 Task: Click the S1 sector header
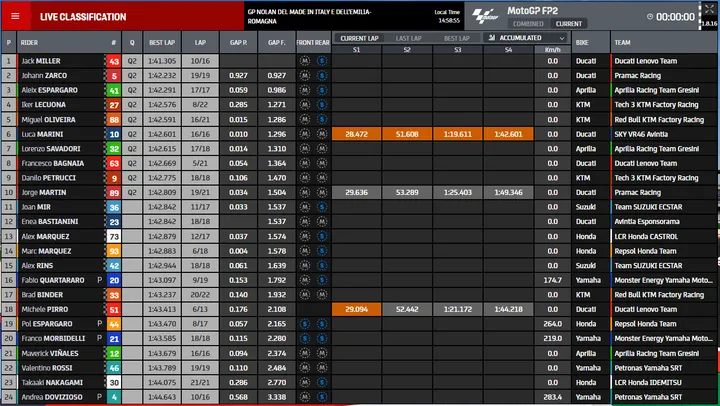pyautogui.click(x=356, y=50)
